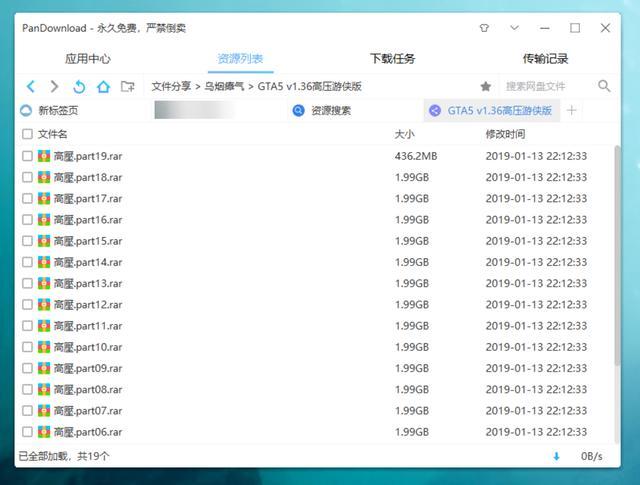
Task: Sort by the 文件名 column header
Action: click(52, 134)
